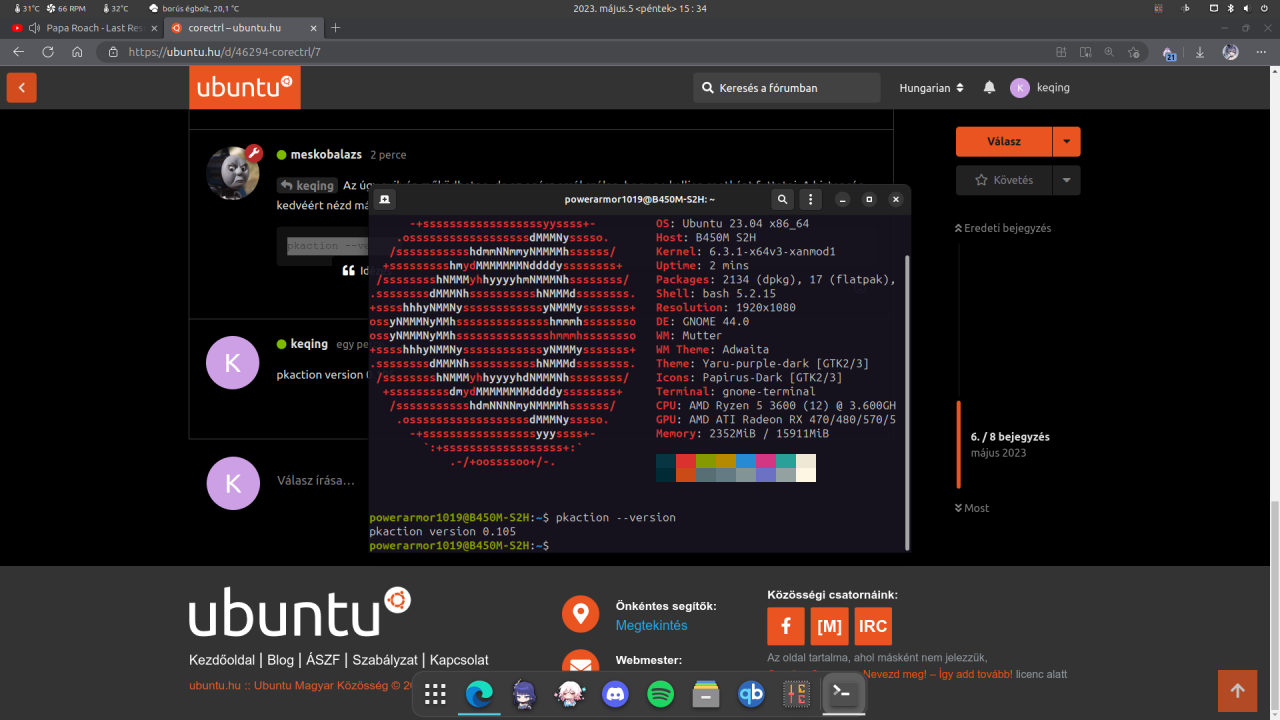Open system power menu in top bar
The height and width of the screenshot is (720, 1280).
(1267, 8)
